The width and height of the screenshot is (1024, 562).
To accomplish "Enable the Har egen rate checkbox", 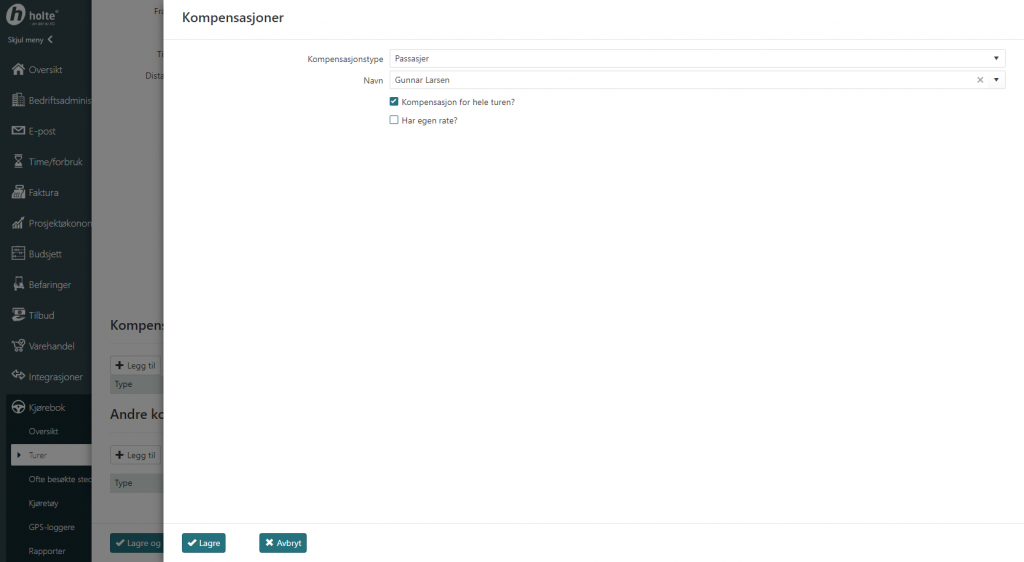I will click(x=394, y=120).
